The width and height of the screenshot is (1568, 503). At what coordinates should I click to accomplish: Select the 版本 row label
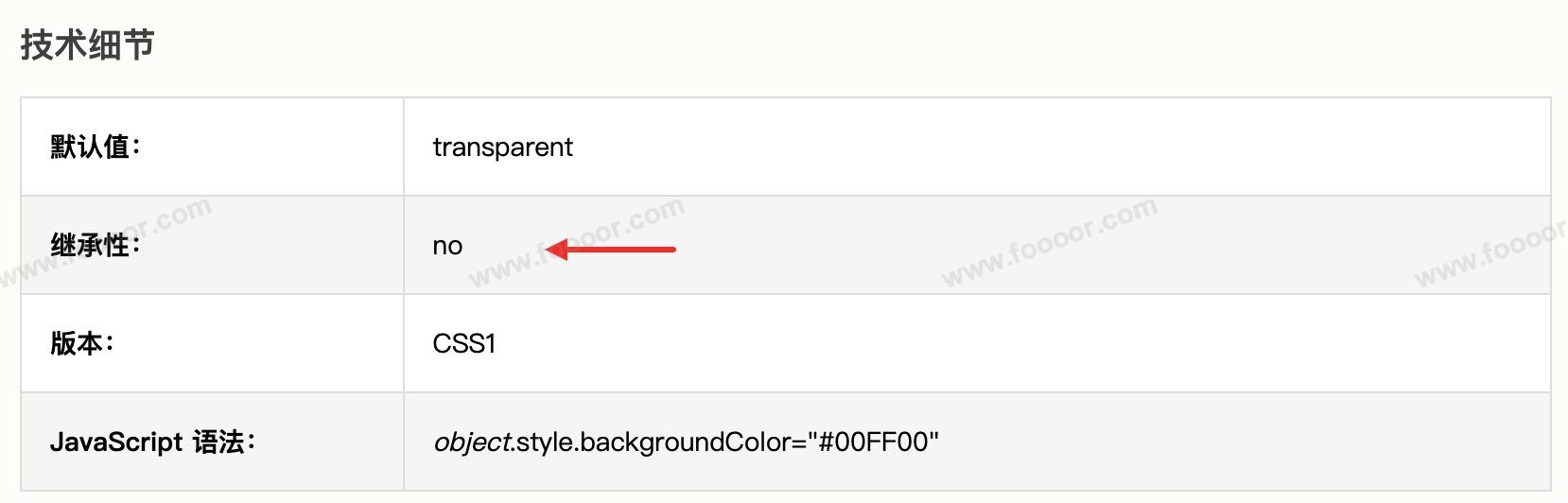[77, 344]
